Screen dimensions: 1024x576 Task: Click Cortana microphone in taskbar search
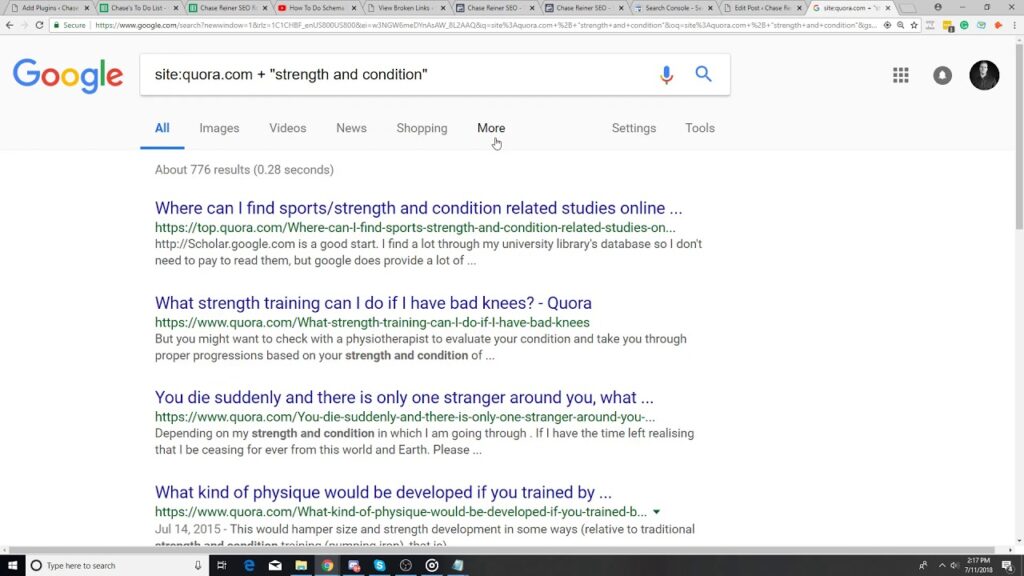tap(198, 566)
